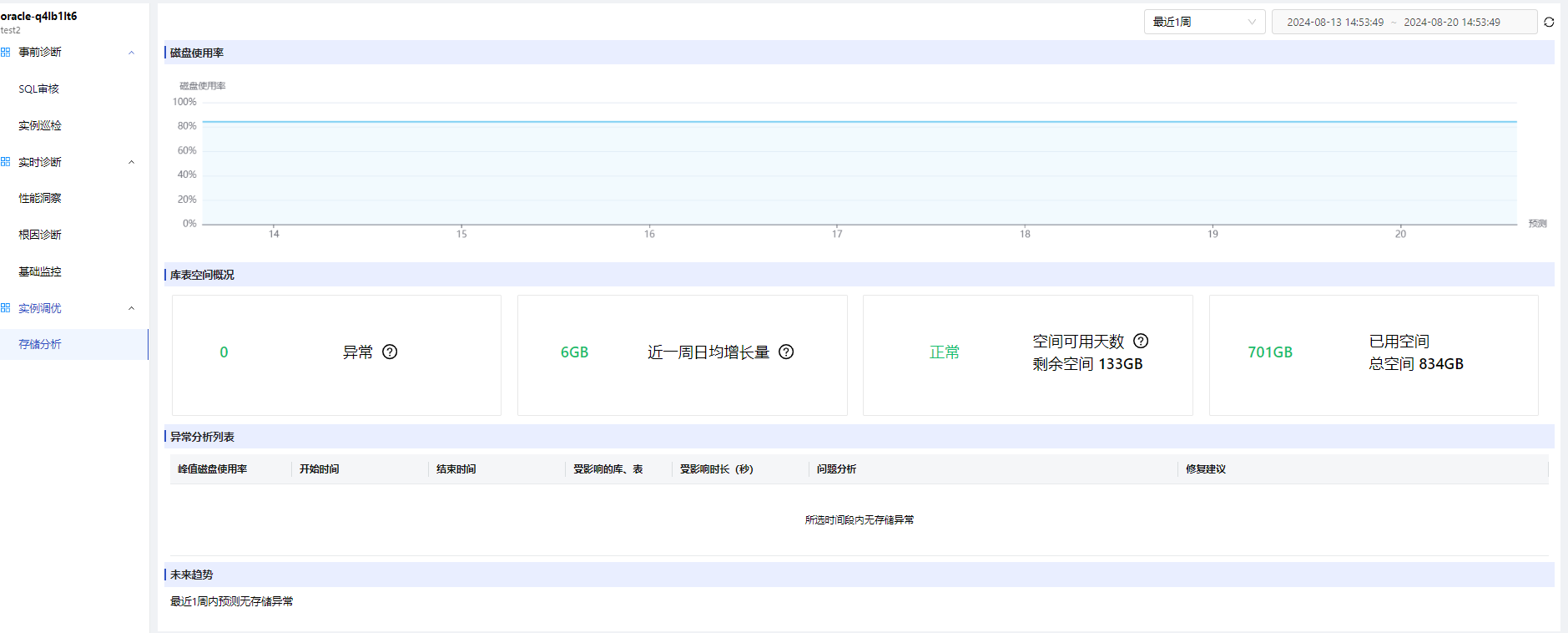Open the 最近1周 time range dropdown
1568x633 pixels.
[x=1204, y=22]
